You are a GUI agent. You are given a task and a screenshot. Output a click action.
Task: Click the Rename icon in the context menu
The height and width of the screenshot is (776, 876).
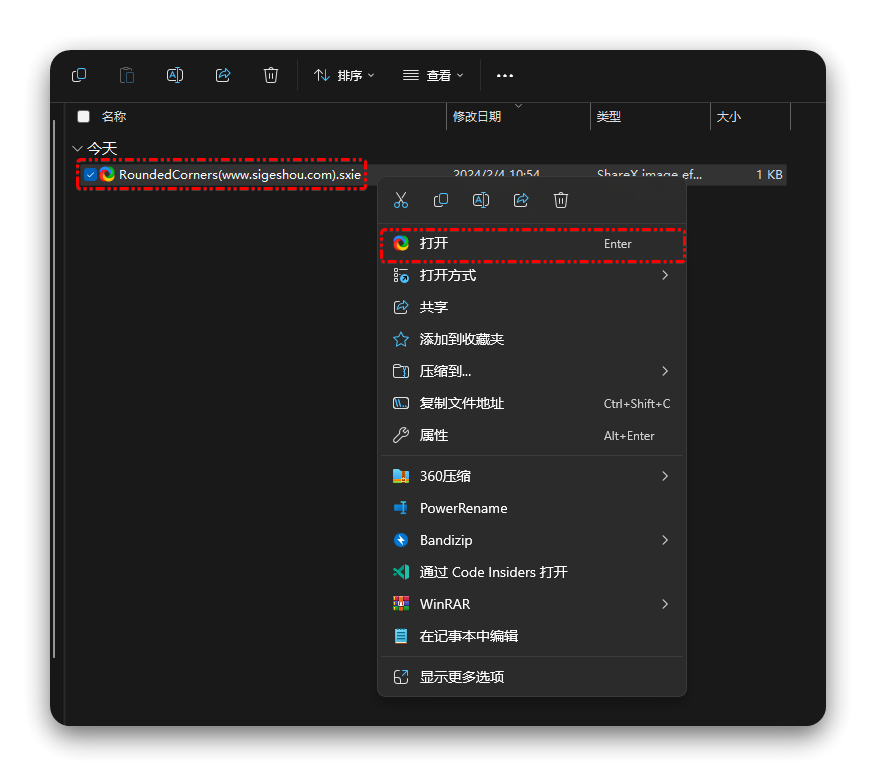[x=481, y=200]
